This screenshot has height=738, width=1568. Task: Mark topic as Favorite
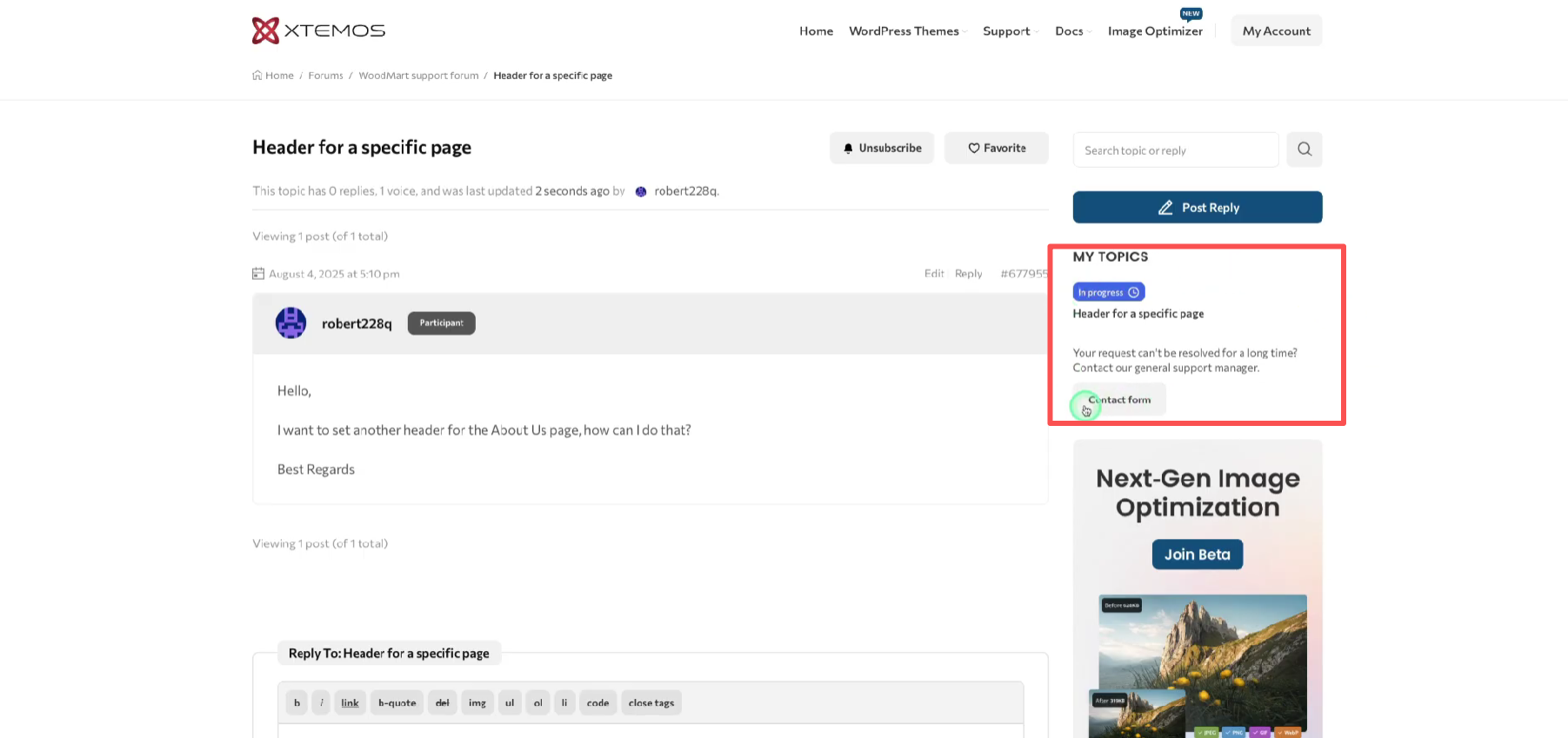point(996,149)
